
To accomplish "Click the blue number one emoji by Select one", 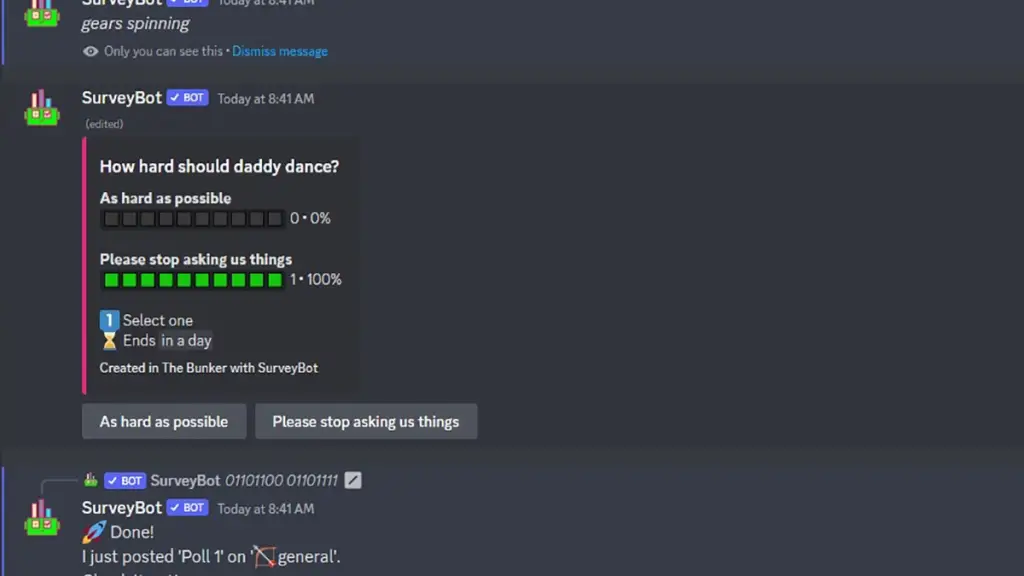I will click(x=109, y=320).
